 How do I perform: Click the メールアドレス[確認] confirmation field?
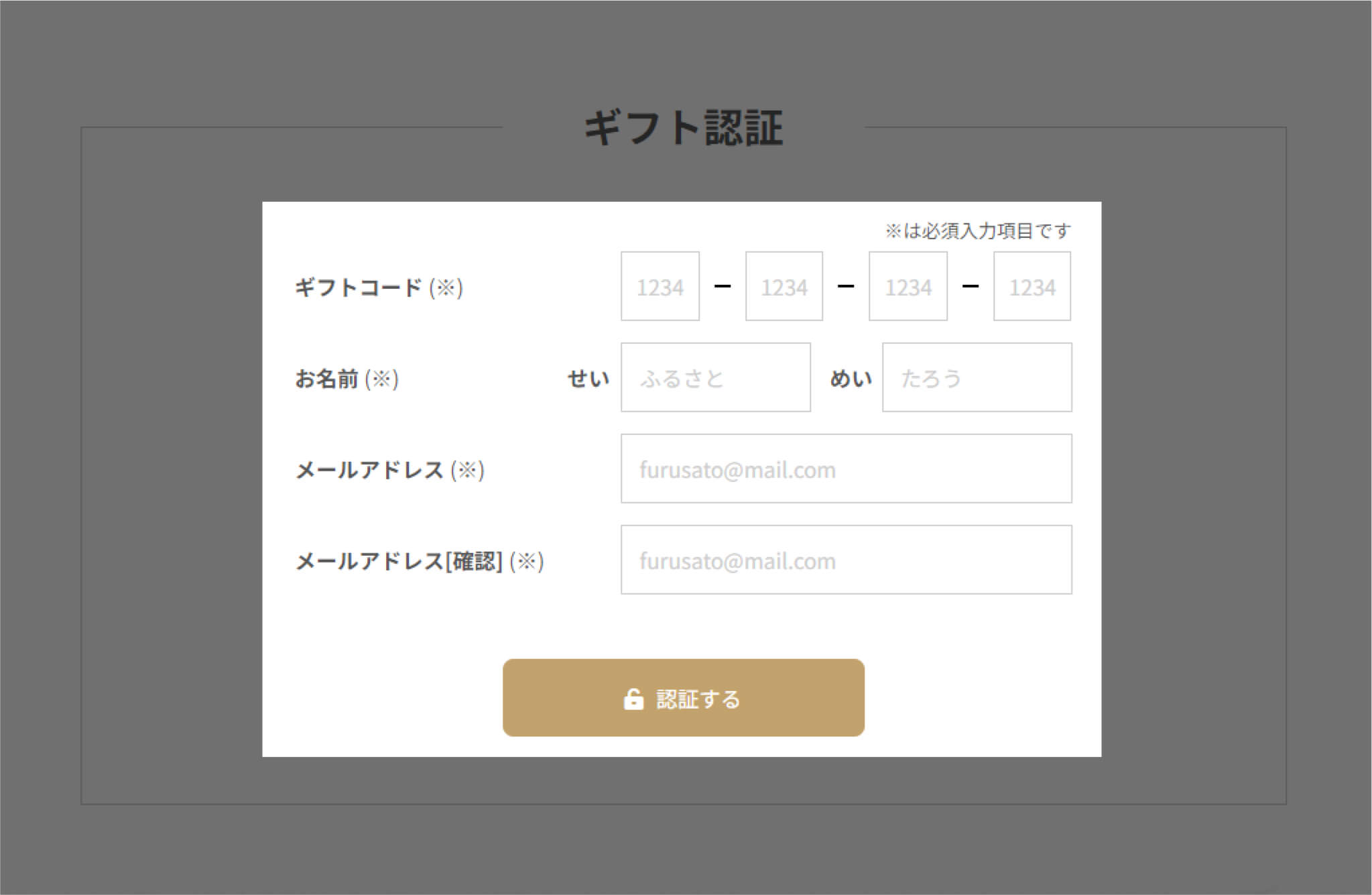[846, 560]
